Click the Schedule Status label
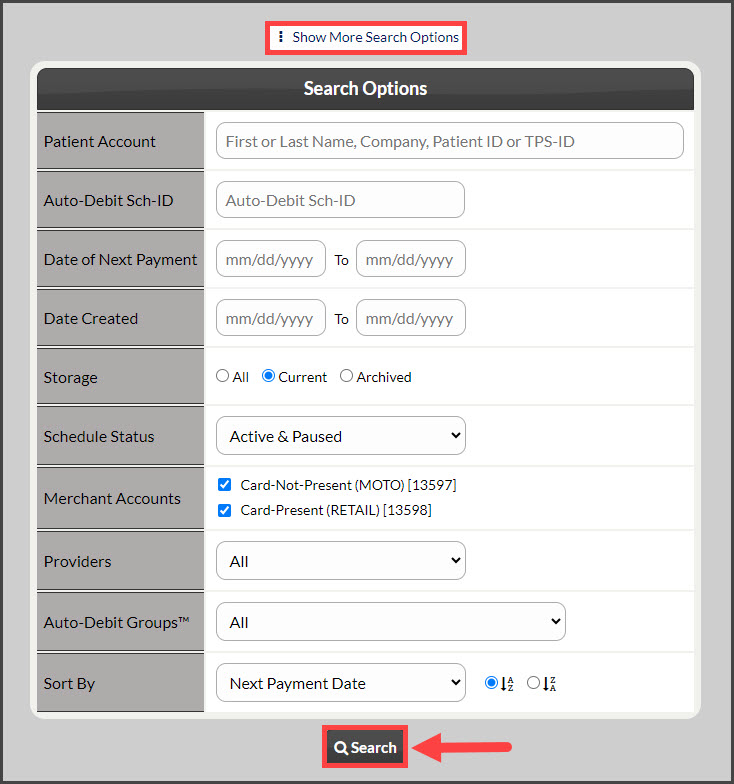The width and height of the screenshot is (734, 784). (99, 436)
